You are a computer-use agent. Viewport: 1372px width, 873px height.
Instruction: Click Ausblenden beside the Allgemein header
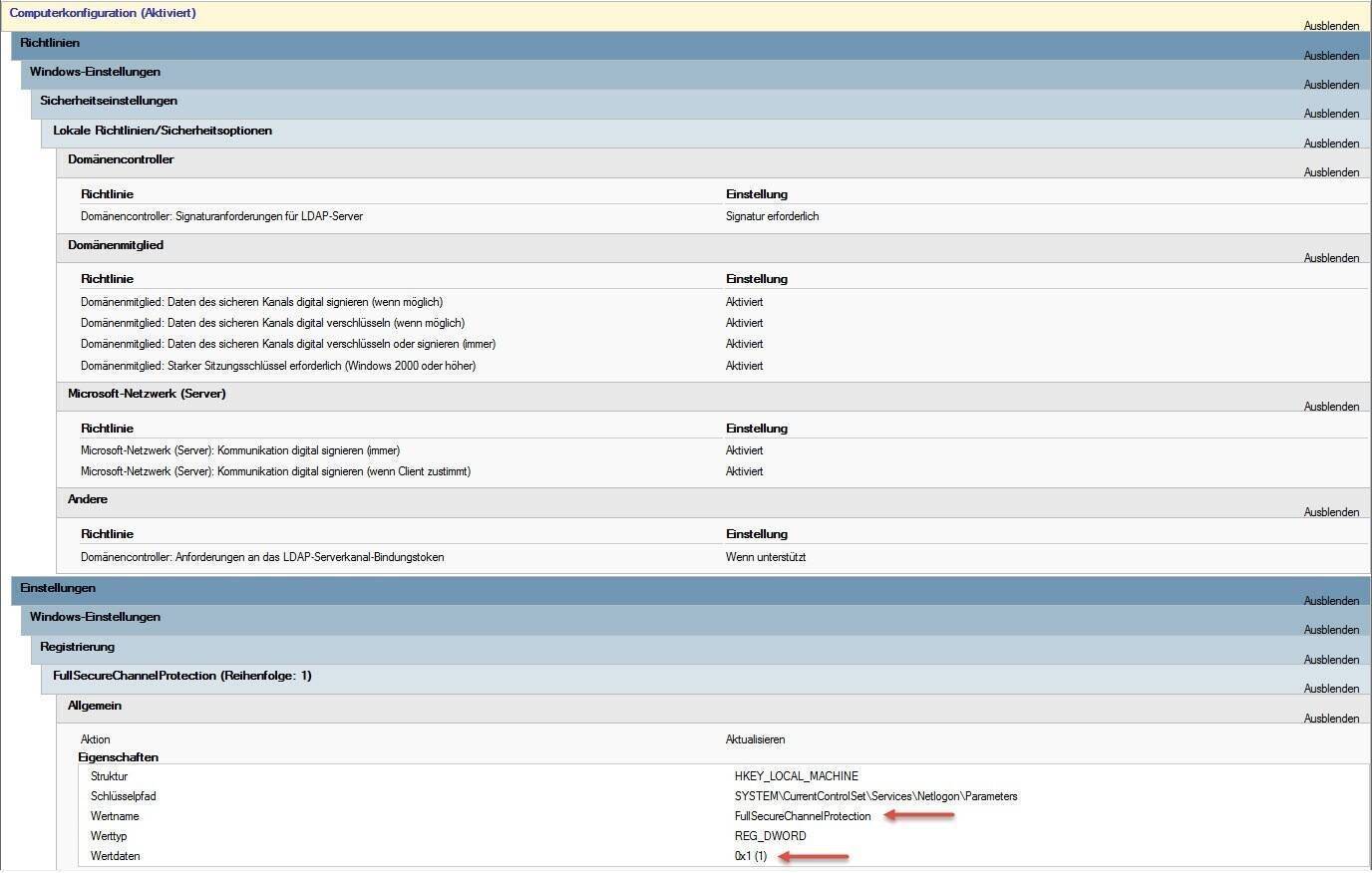point(1330,719)
